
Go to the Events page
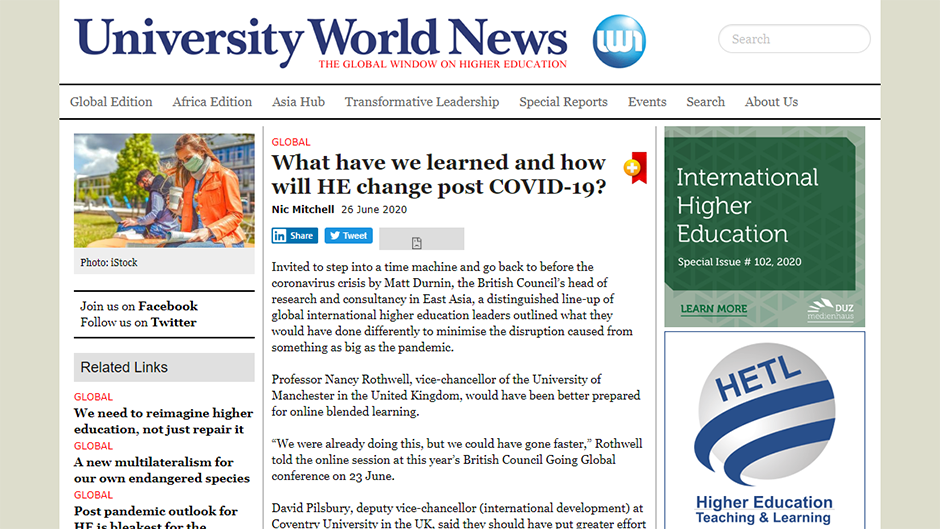[x=647, y=102]
